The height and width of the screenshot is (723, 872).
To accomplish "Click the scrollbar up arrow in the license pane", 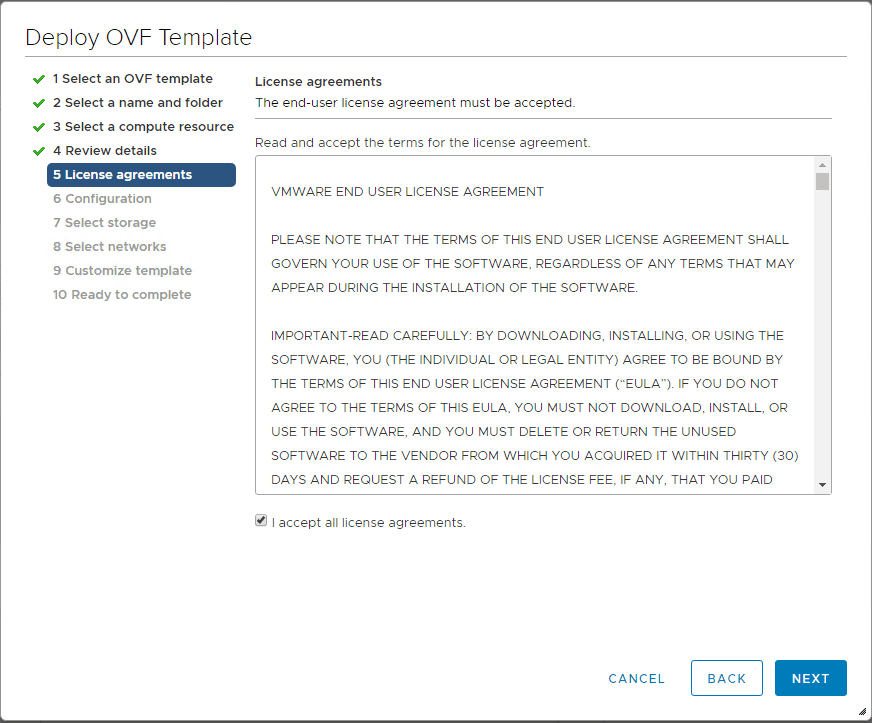I will (822, 166).
